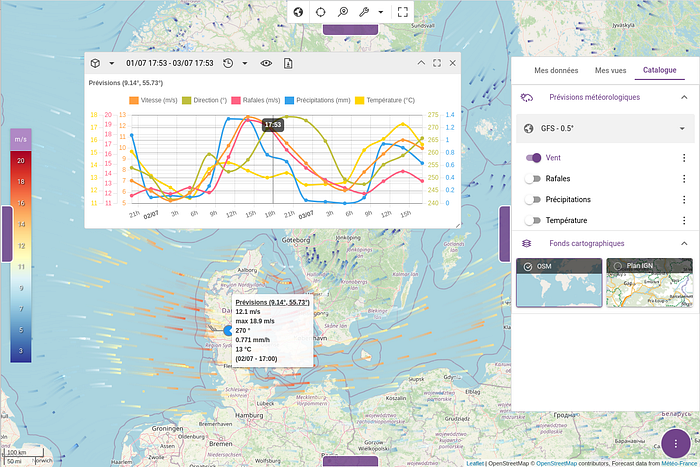
Task: Open the wrench tools menu
Action: pyautogui.click(x=364, y=12)
